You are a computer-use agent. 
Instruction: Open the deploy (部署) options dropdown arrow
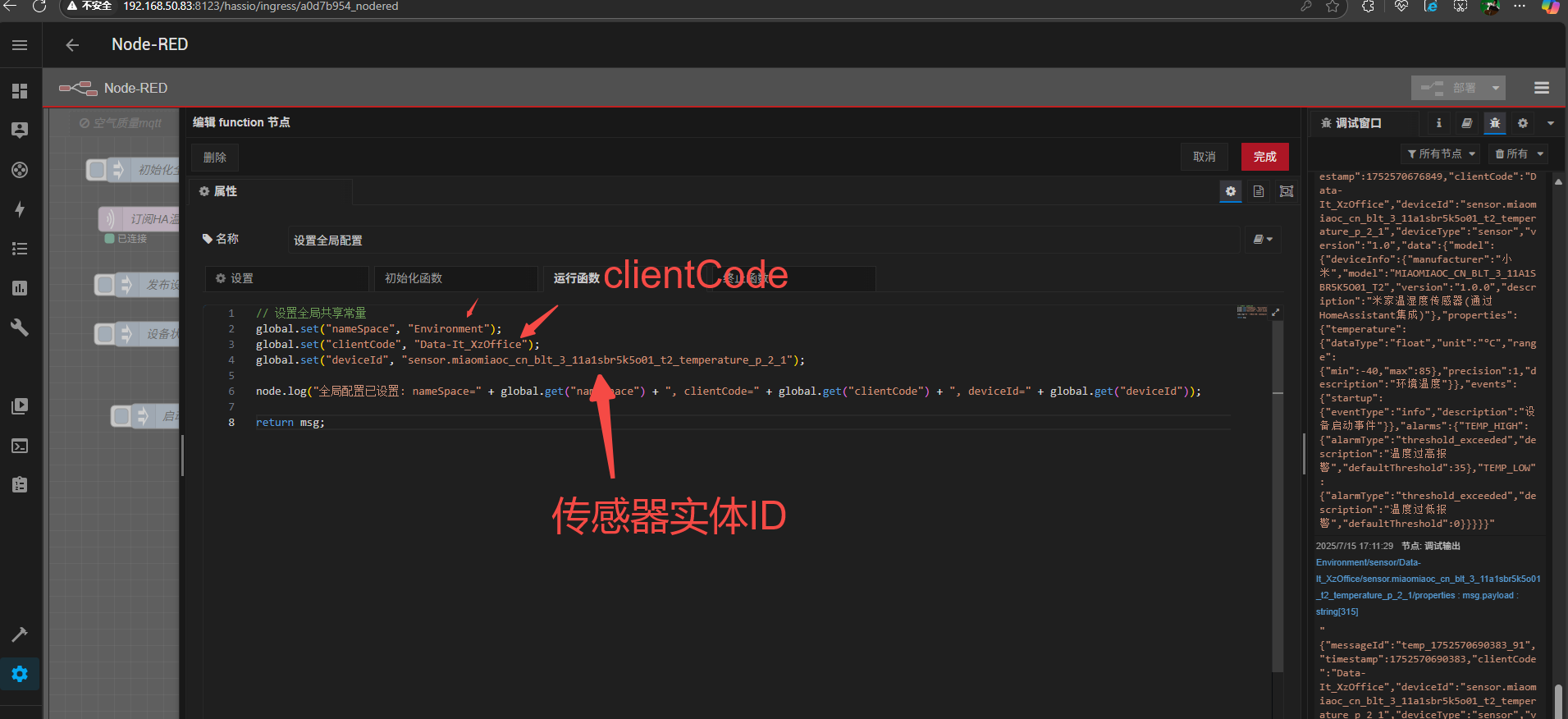click(1495, 88)
